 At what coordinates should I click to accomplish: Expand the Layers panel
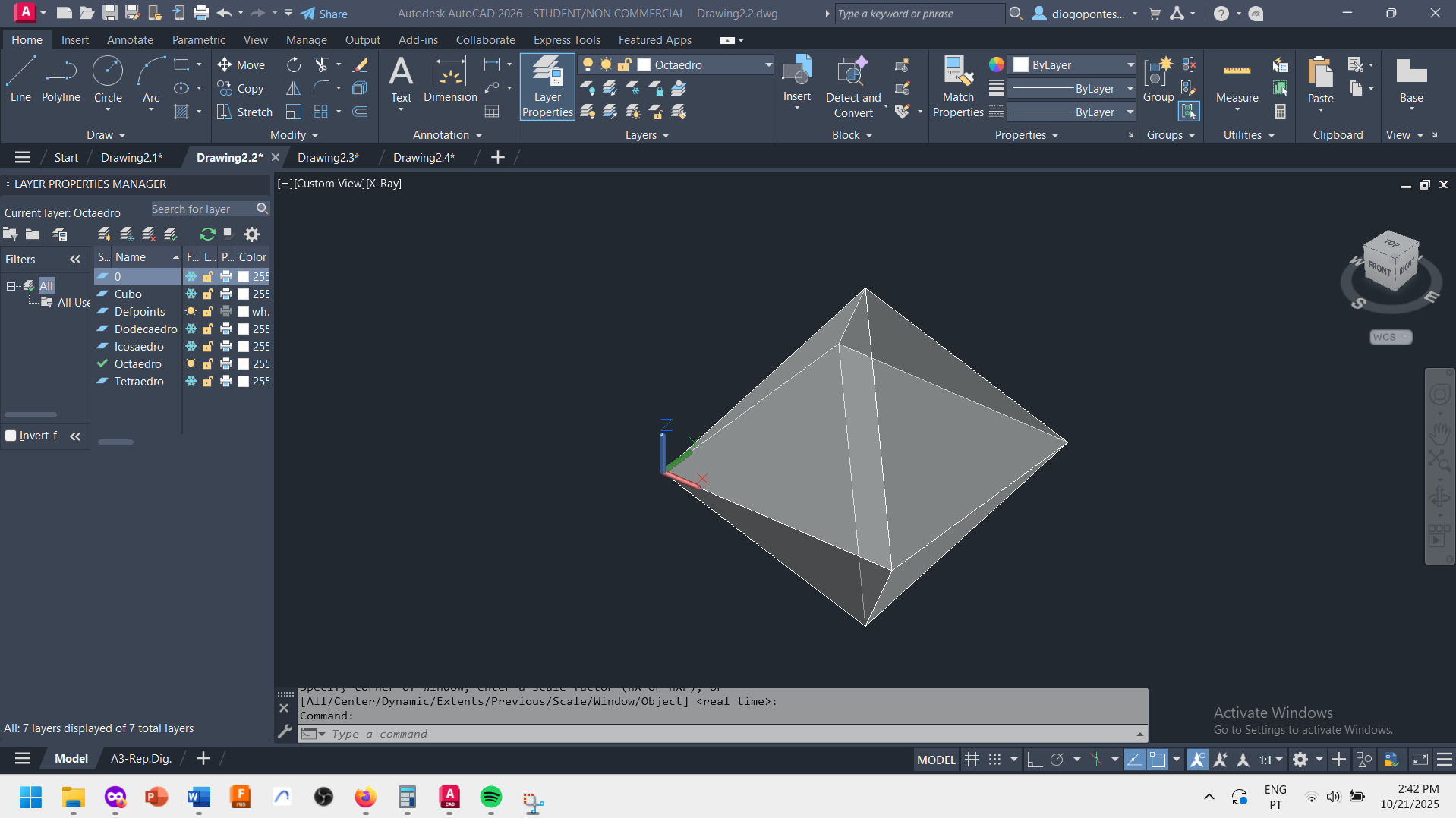coord(648,135)
